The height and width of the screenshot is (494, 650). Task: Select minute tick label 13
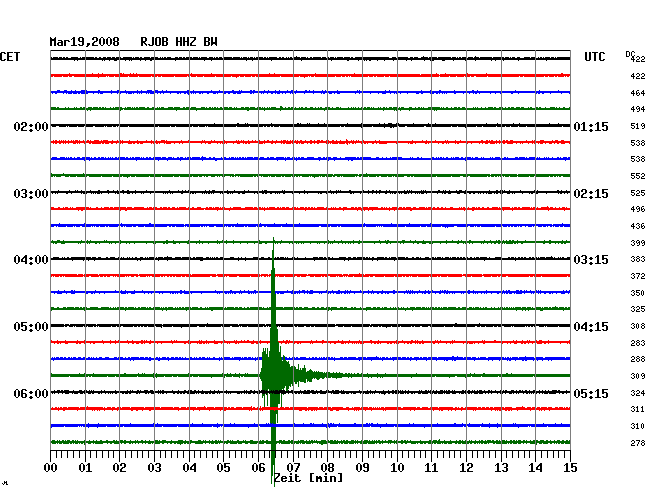click(x=501, y=468)
